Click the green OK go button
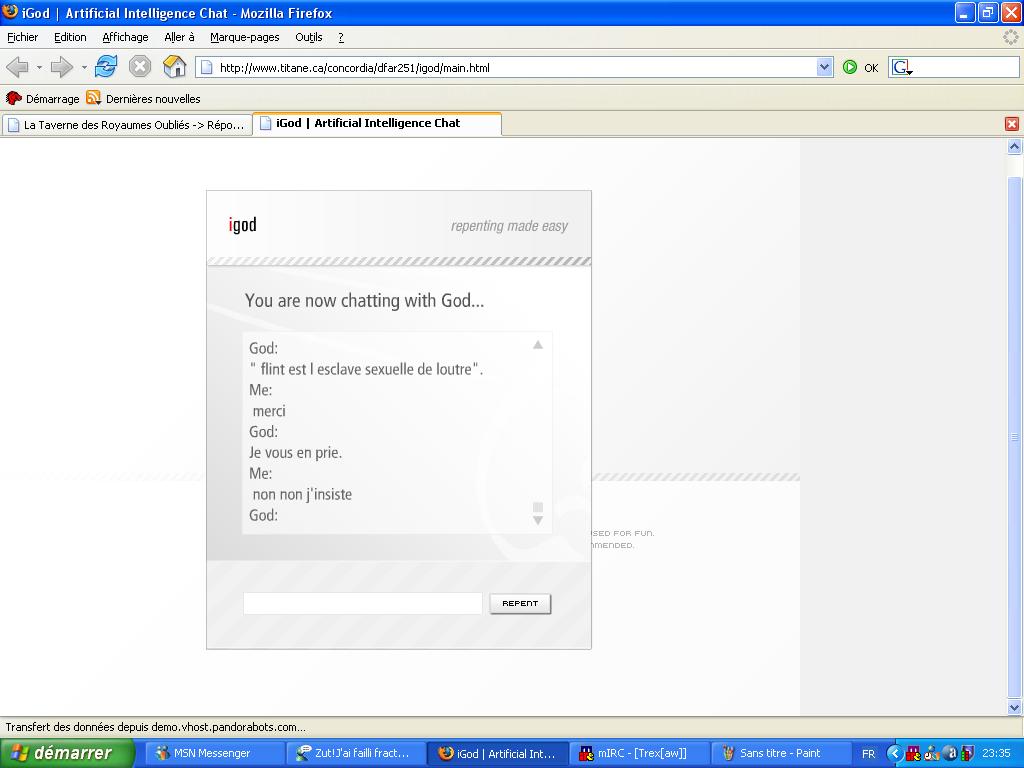 850,67
